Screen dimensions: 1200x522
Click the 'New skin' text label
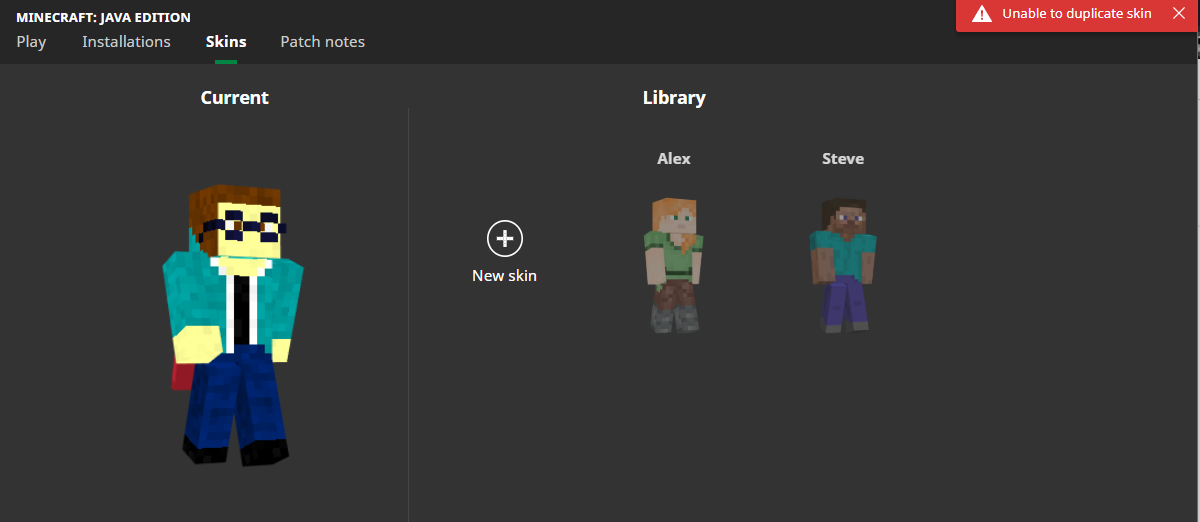(504, 275)
